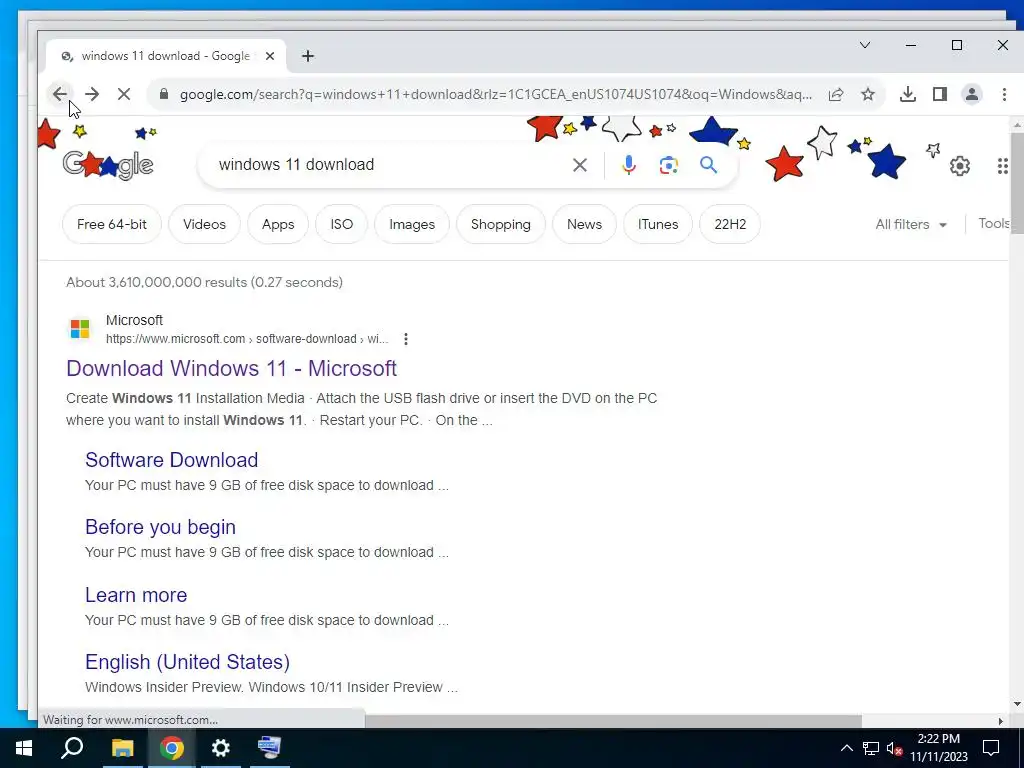Stop loading the page with the X button
This screenshot has width=1024, height=768.
123,94
